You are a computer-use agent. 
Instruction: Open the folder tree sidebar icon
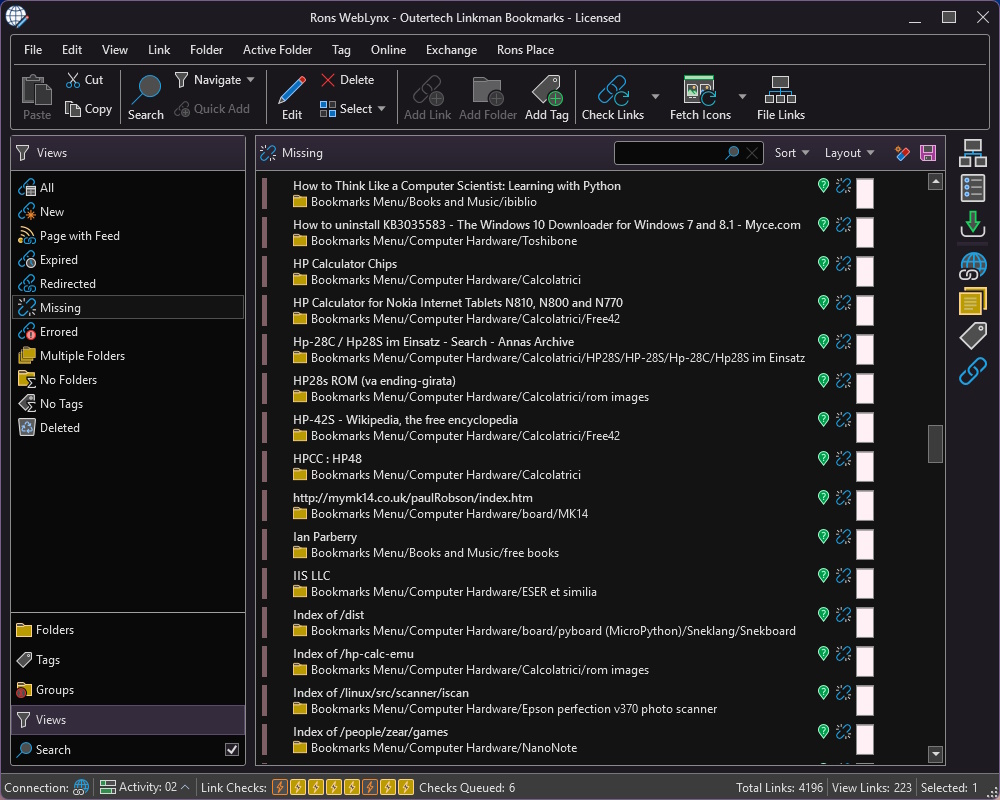coord(973,153)
